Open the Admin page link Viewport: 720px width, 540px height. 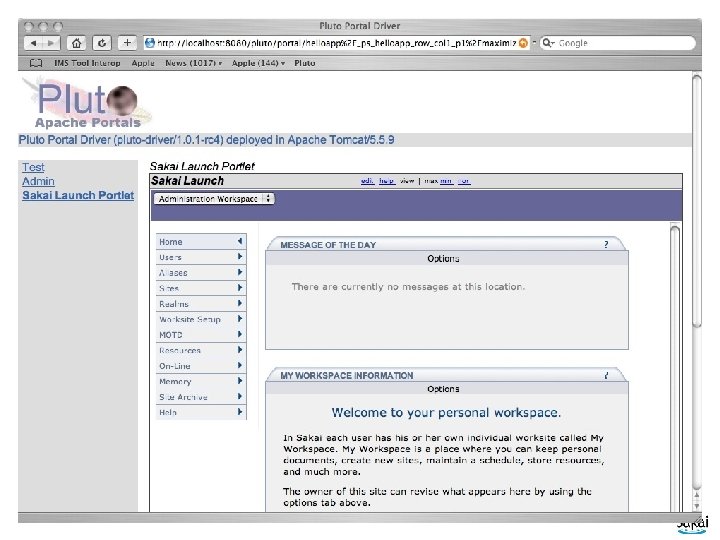click(x=38, y=181)
